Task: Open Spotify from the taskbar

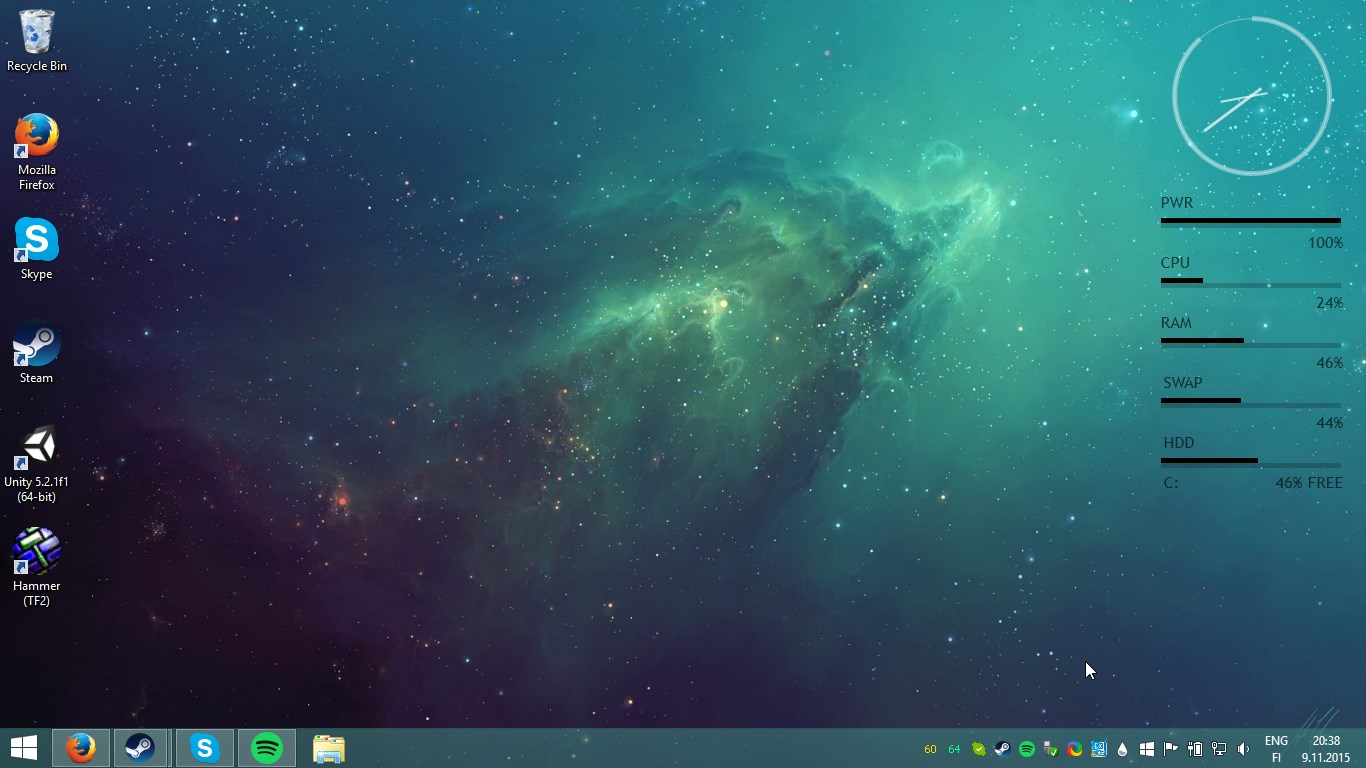Action: [x=267, y=748]
